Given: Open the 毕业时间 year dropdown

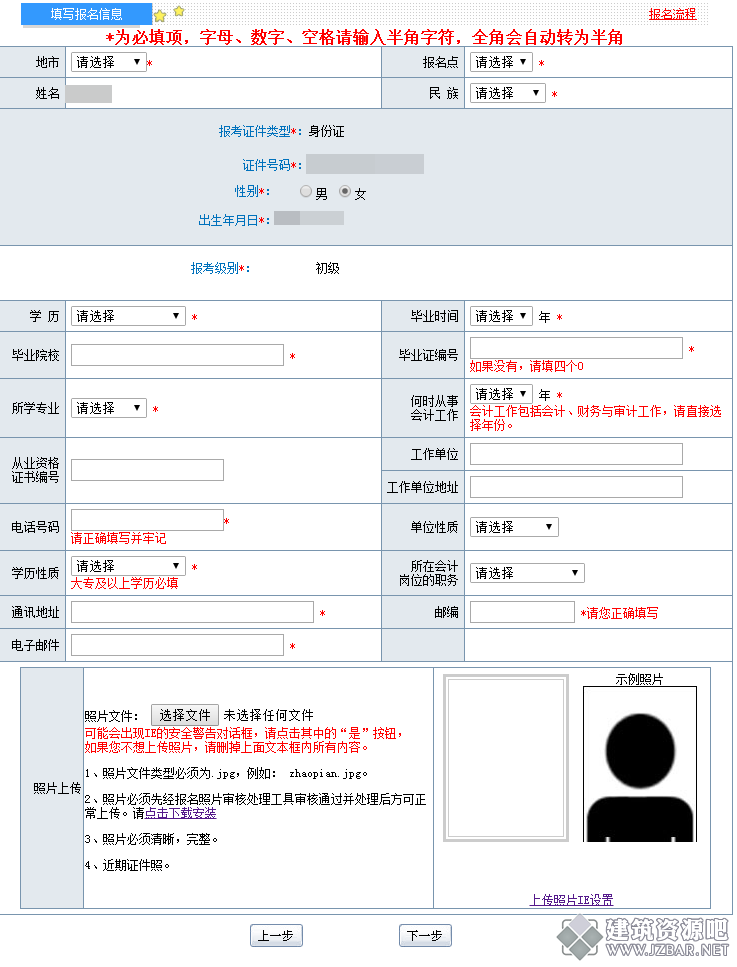Looking at the screenshot, I should (501, 316).
